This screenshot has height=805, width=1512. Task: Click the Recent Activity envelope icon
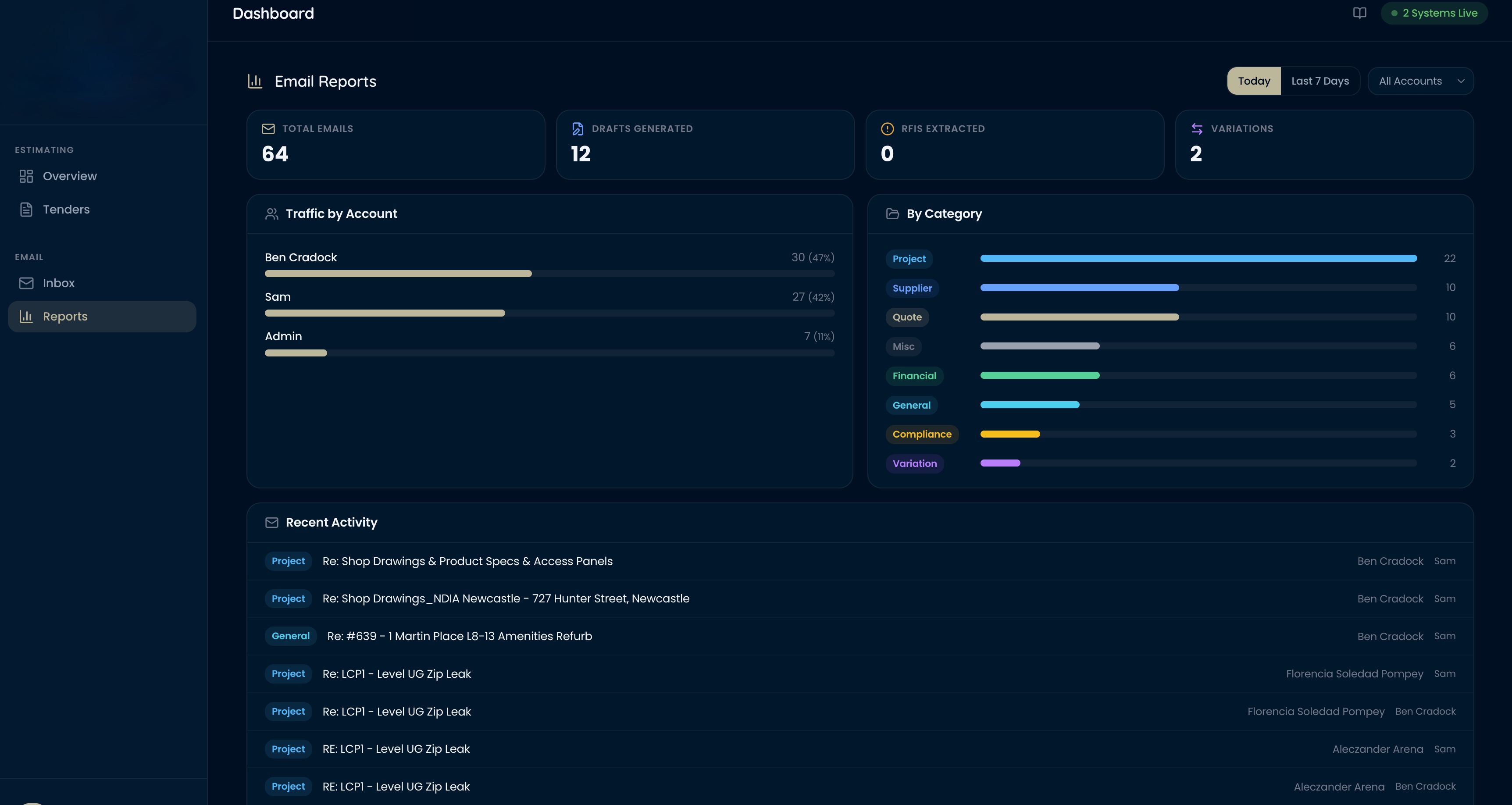(271, 522)
